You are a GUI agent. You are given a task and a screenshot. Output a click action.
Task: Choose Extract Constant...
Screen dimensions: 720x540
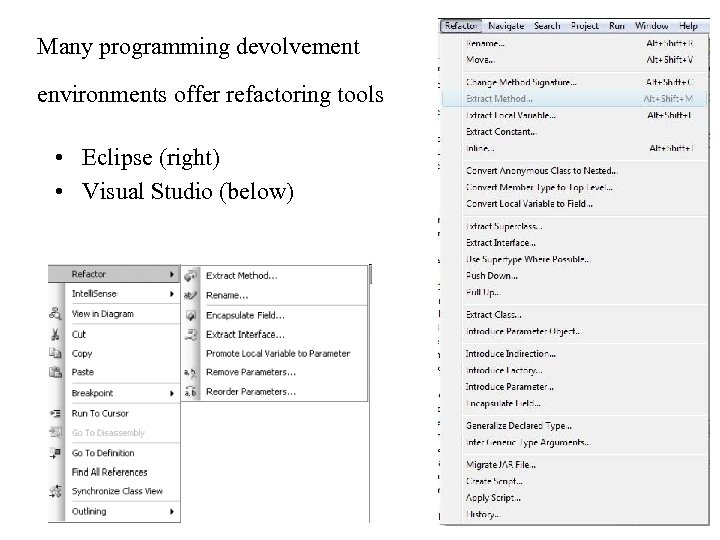point(574,132)
